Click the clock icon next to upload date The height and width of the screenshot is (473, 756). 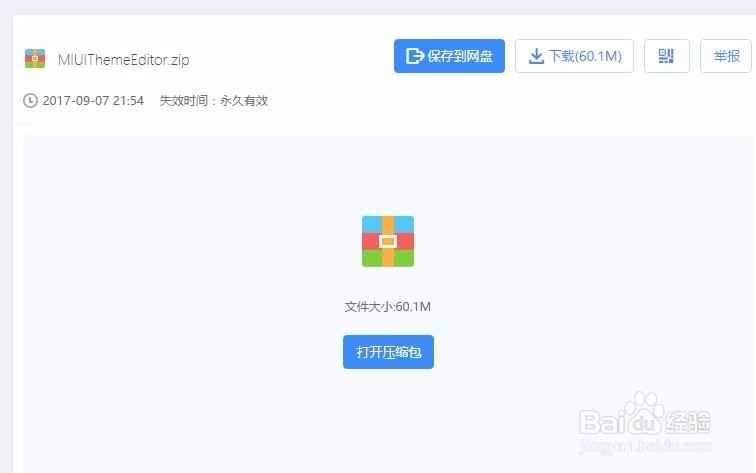[x=30, y=100]
